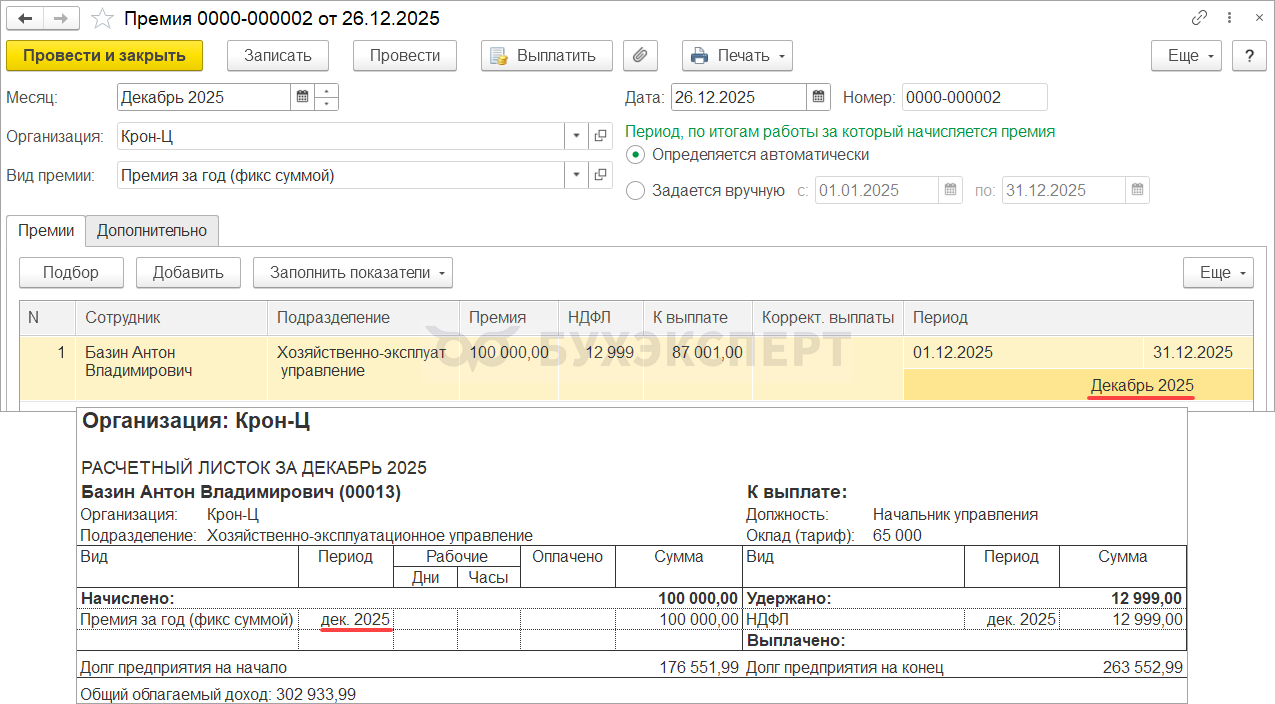Click the forward navigation arrow

coord(61,18)
